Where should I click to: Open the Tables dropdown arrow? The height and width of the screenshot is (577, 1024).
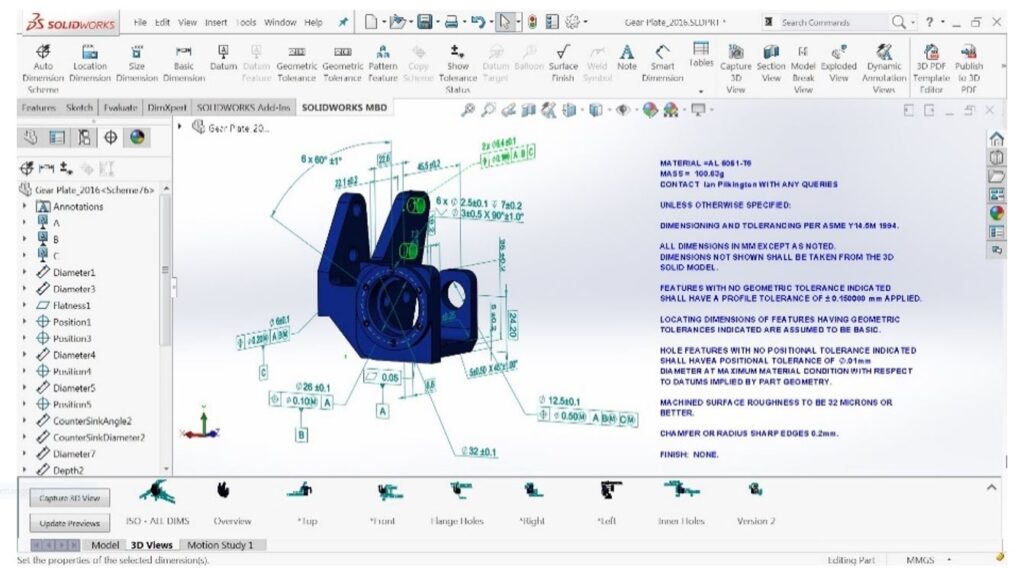tap(700, 91)
